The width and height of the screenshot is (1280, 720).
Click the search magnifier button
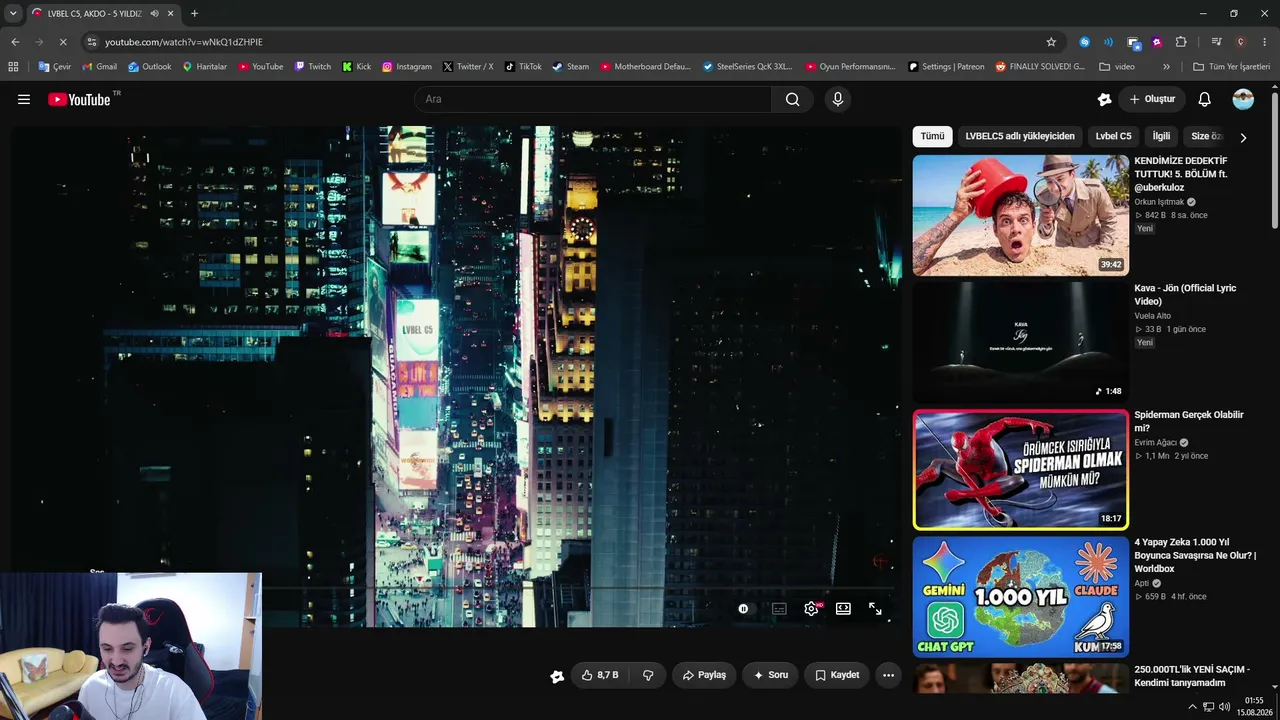792,99
